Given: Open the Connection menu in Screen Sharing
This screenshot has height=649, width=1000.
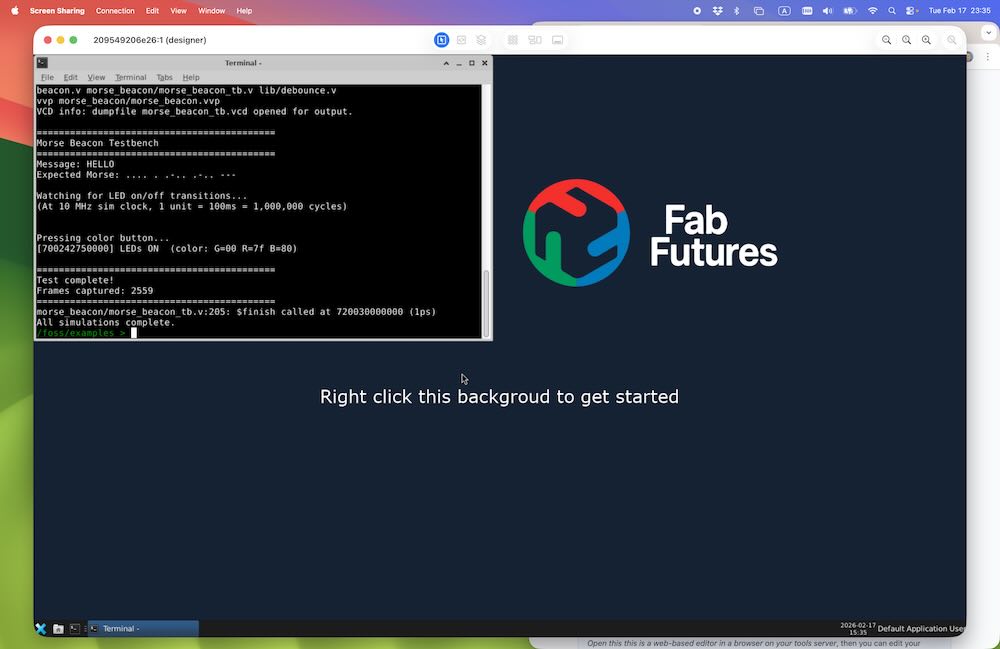Looking at the screenshot, I should coord(115,11).
